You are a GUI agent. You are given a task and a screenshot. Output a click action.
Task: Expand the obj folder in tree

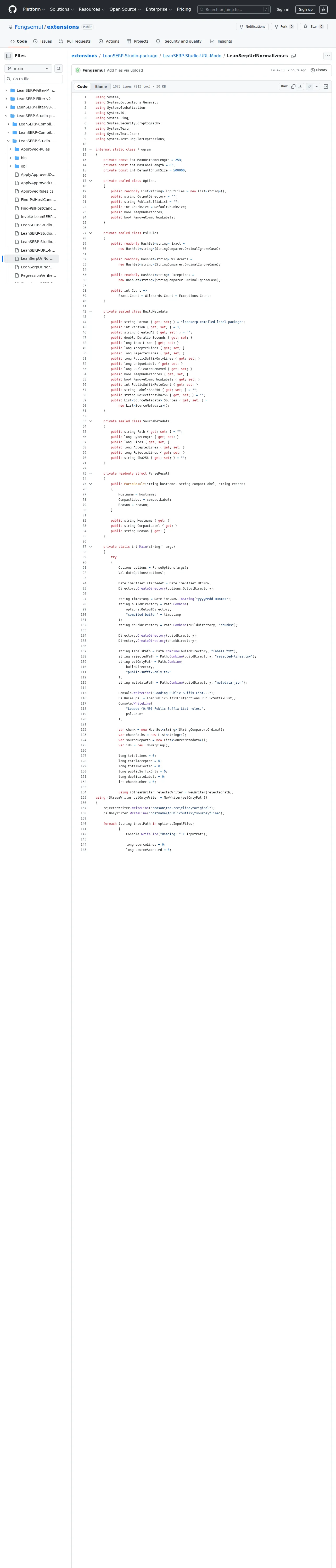click(10, 166)
